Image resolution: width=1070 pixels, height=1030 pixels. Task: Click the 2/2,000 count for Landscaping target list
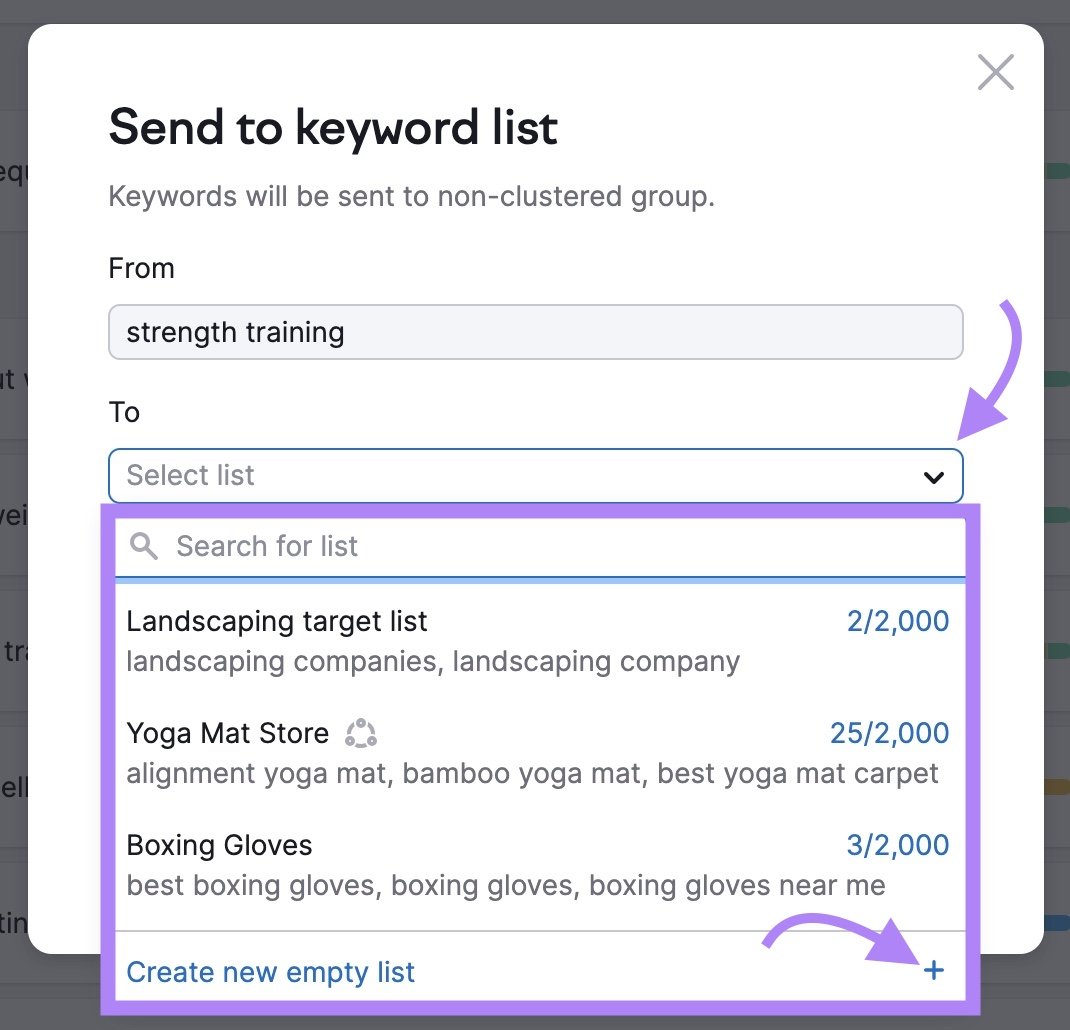point(897,621)
